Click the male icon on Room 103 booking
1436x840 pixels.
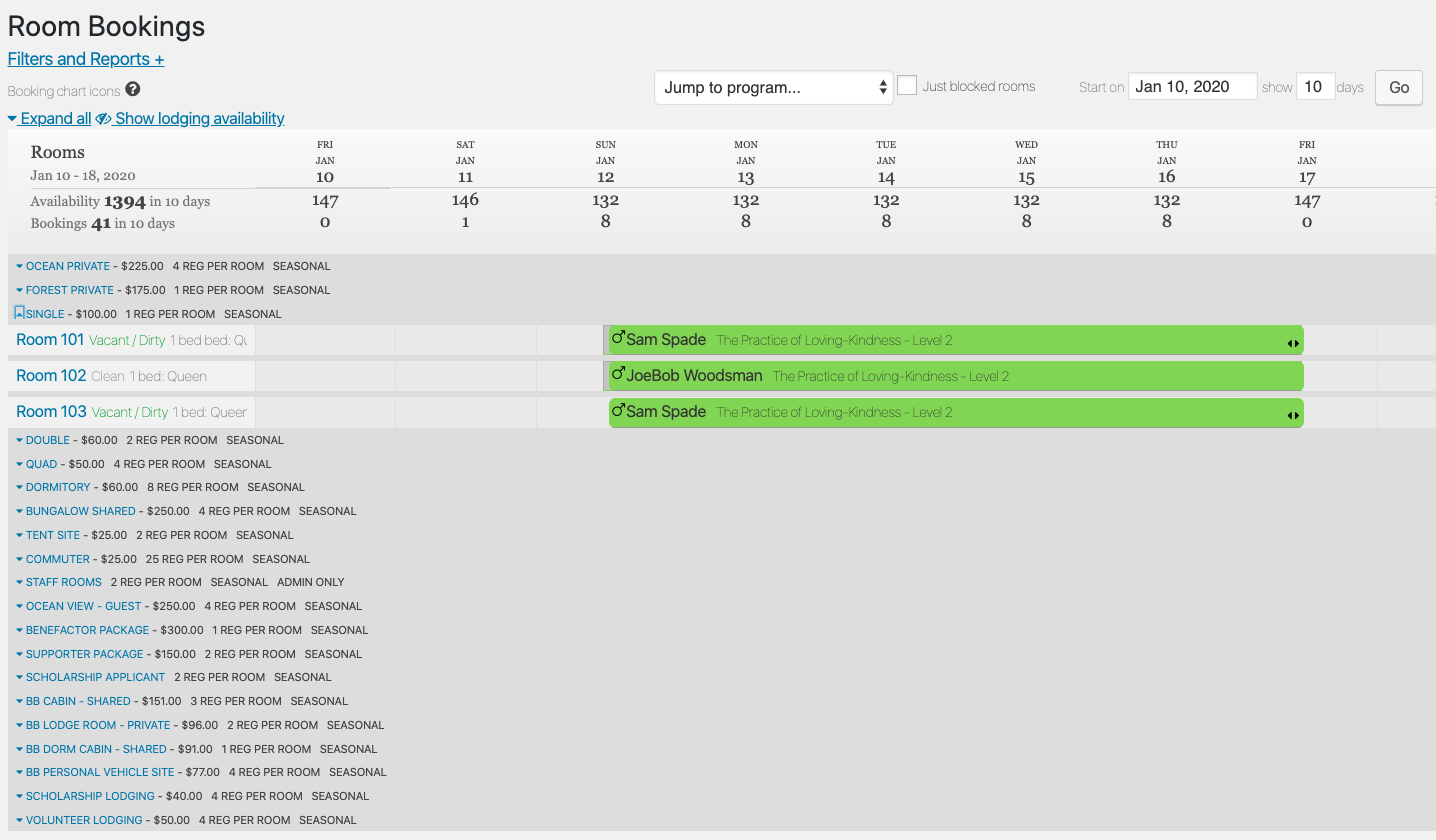[x=618, y=411]
